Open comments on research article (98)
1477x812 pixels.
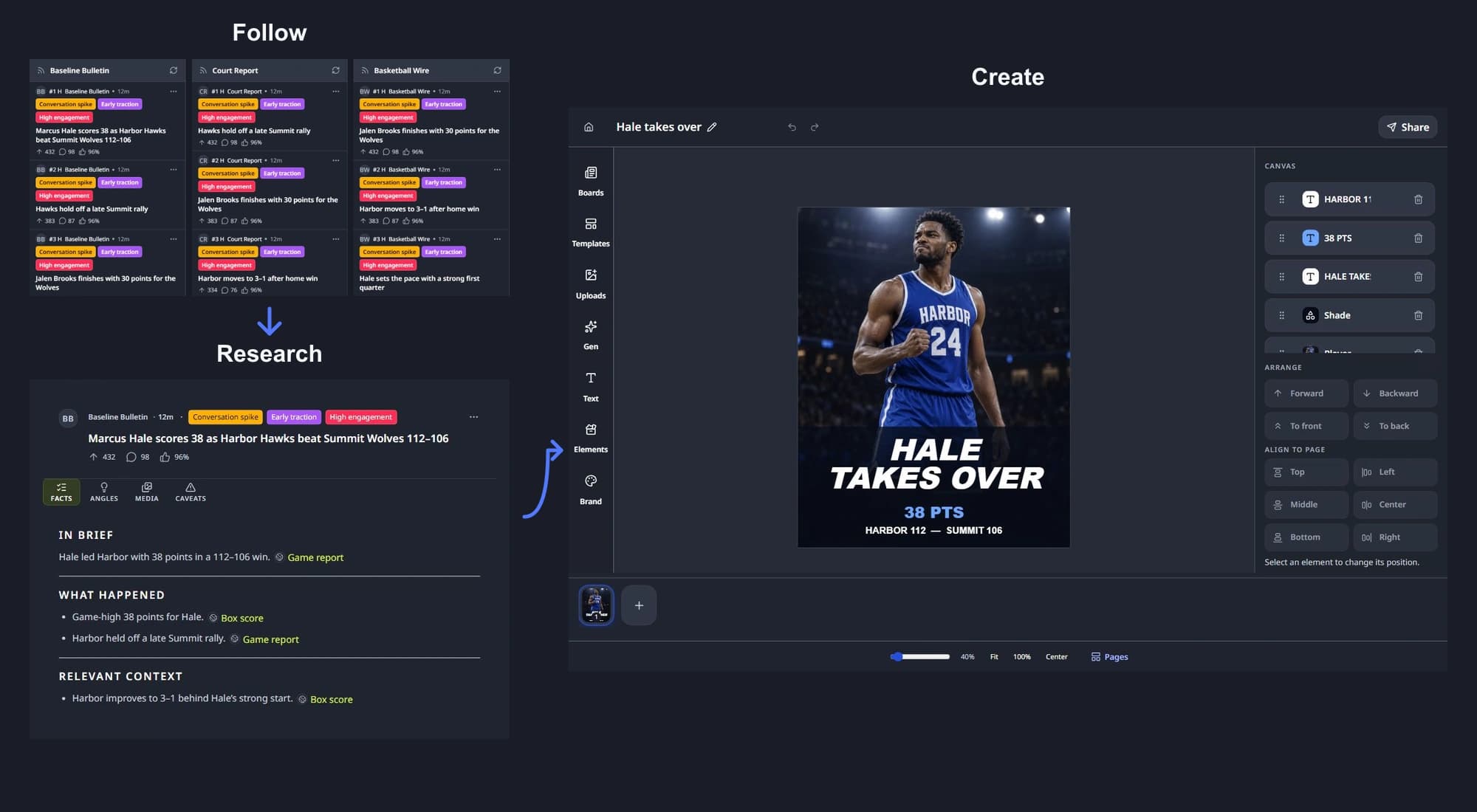pyautogui.click(x=137, y=457)
